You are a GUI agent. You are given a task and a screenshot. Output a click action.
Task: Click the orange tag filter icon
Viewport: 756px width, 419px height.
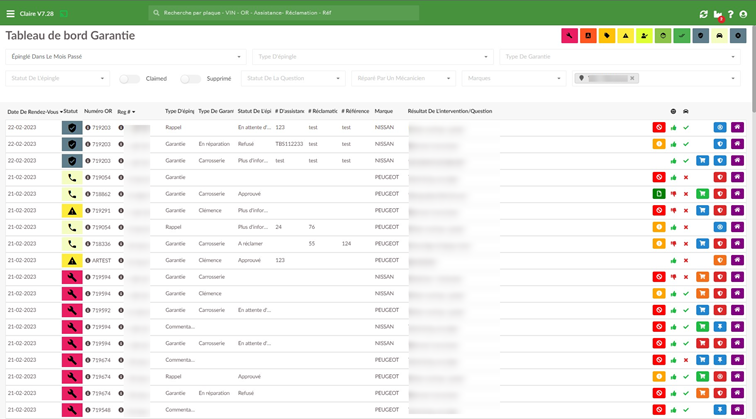tap(607, 36)
